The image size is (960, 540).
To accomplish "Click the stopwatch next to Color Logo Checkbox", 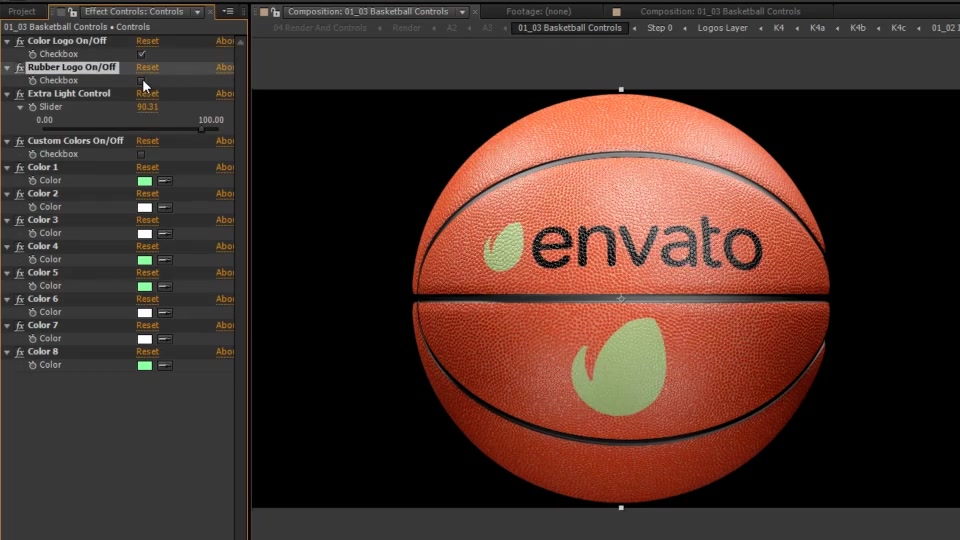I will 32,54.
